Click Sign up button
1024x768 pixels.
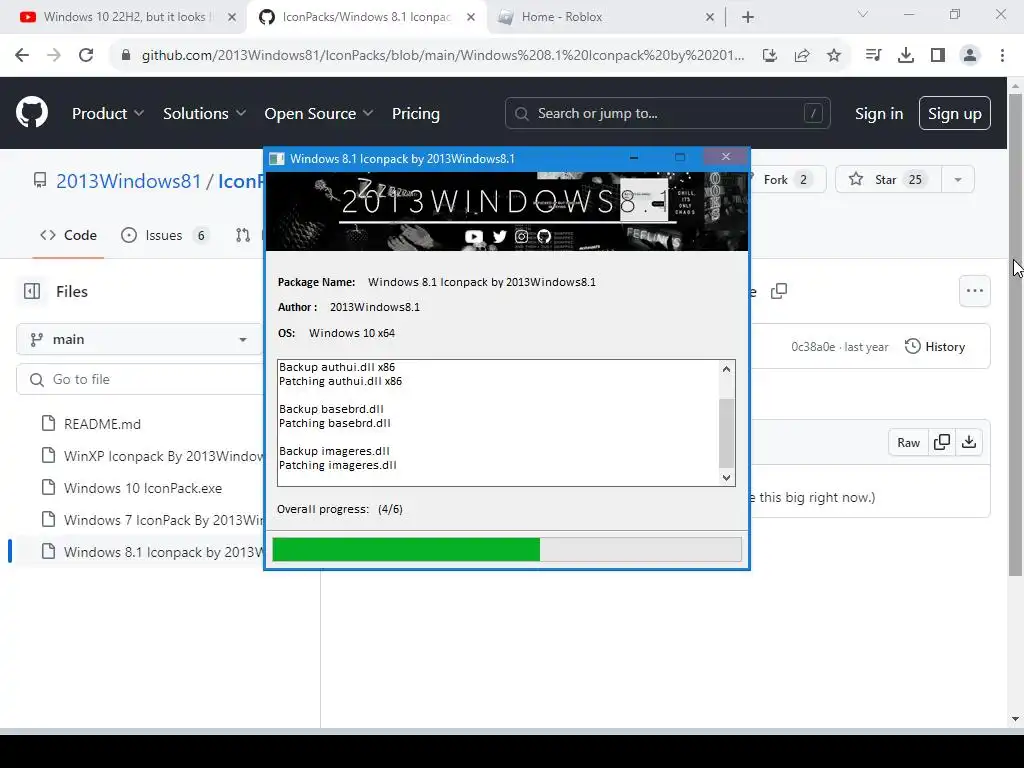pyautogui.click(x=955, y=114)
